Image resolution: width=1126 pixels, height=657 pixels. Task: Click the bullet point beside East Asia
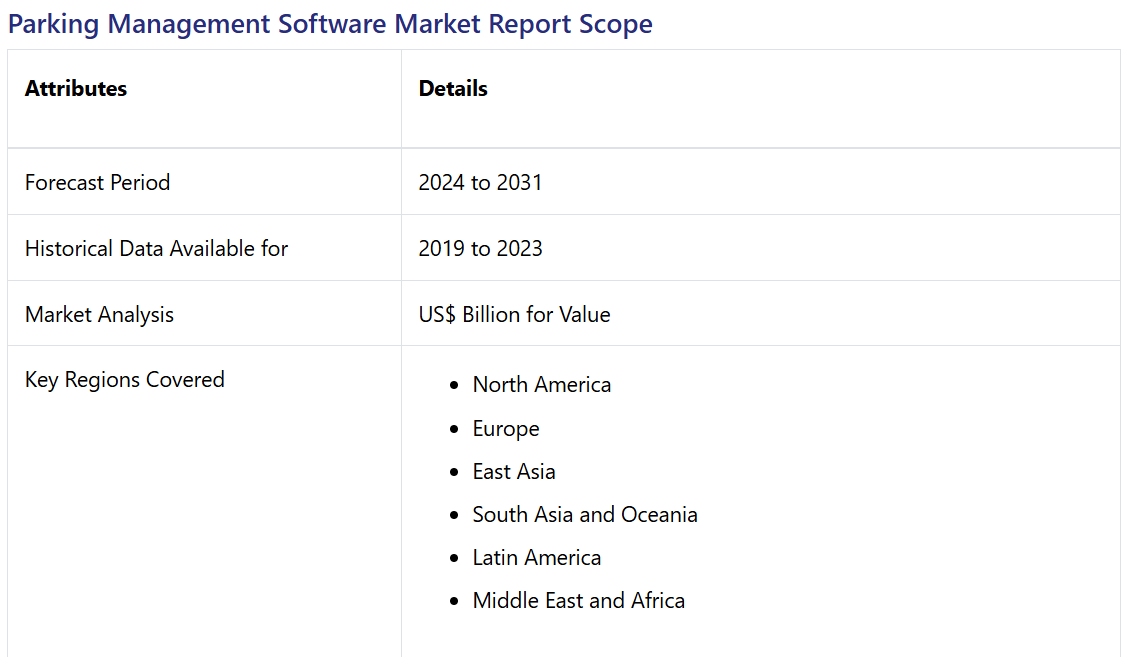(455, 472)
